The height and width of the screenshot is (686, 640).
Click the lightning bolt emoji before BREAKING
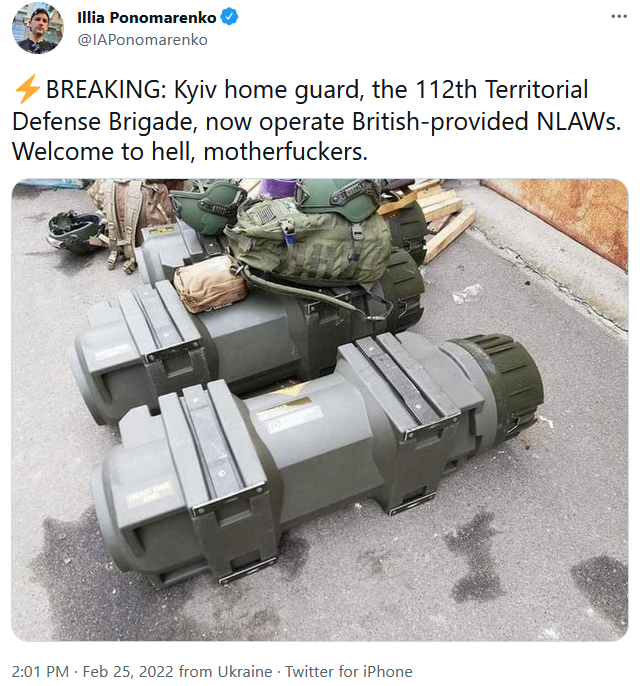[x=28, y=89]
